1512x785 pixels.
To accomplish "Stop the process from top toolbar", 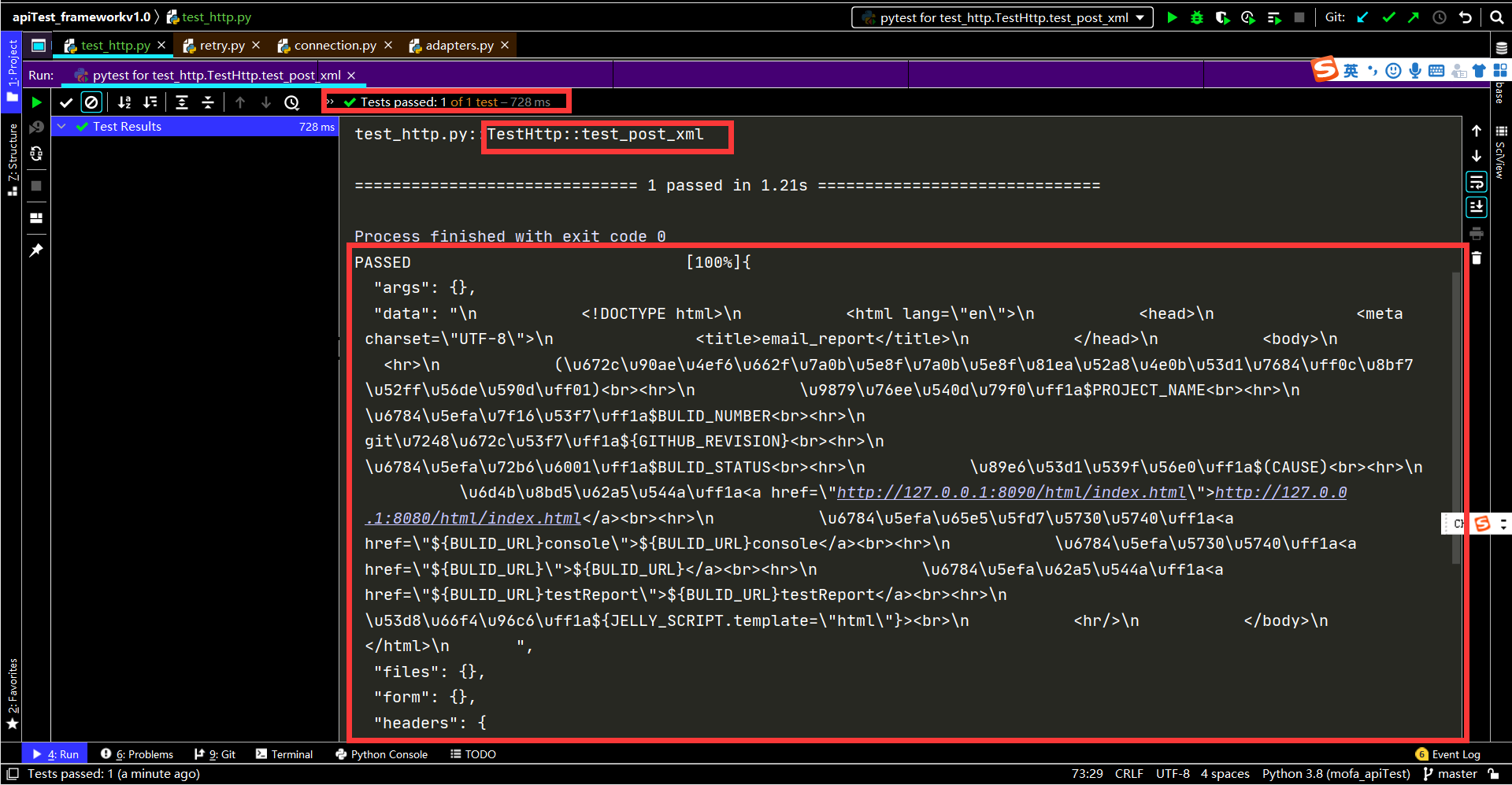I will [x=1299, y=17].
